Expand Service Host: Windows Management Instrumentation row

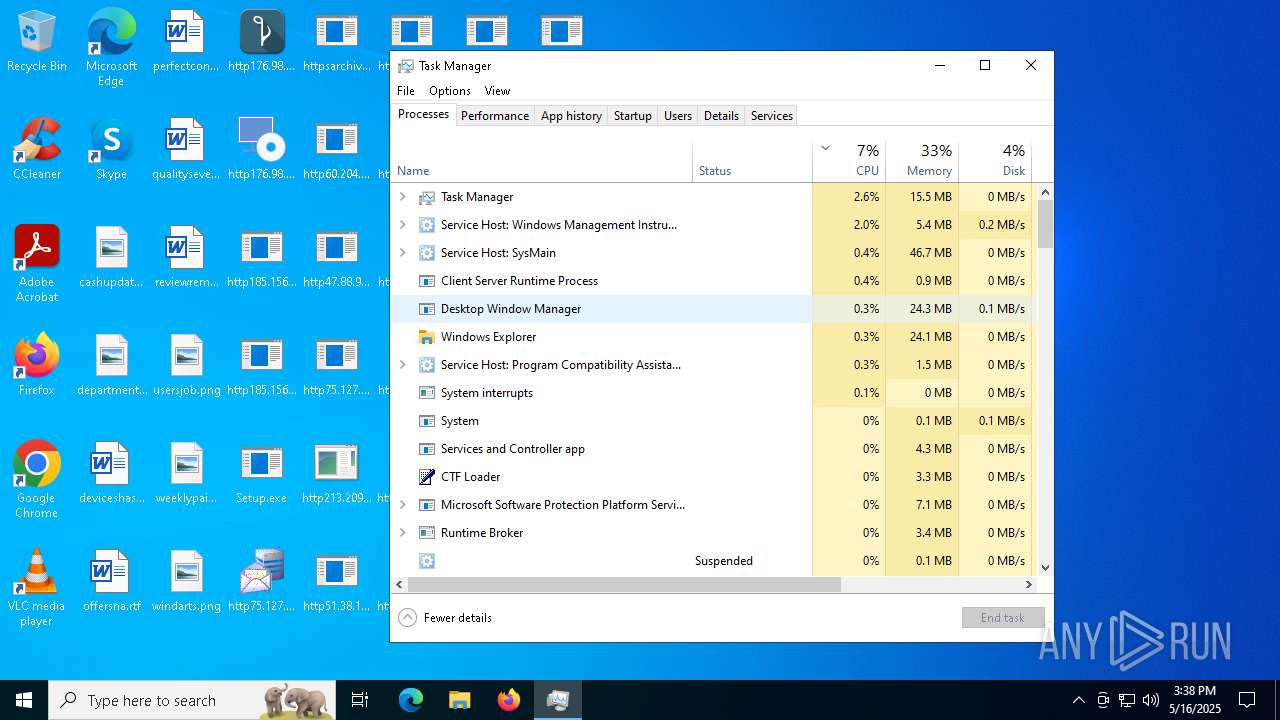[403, 225]
